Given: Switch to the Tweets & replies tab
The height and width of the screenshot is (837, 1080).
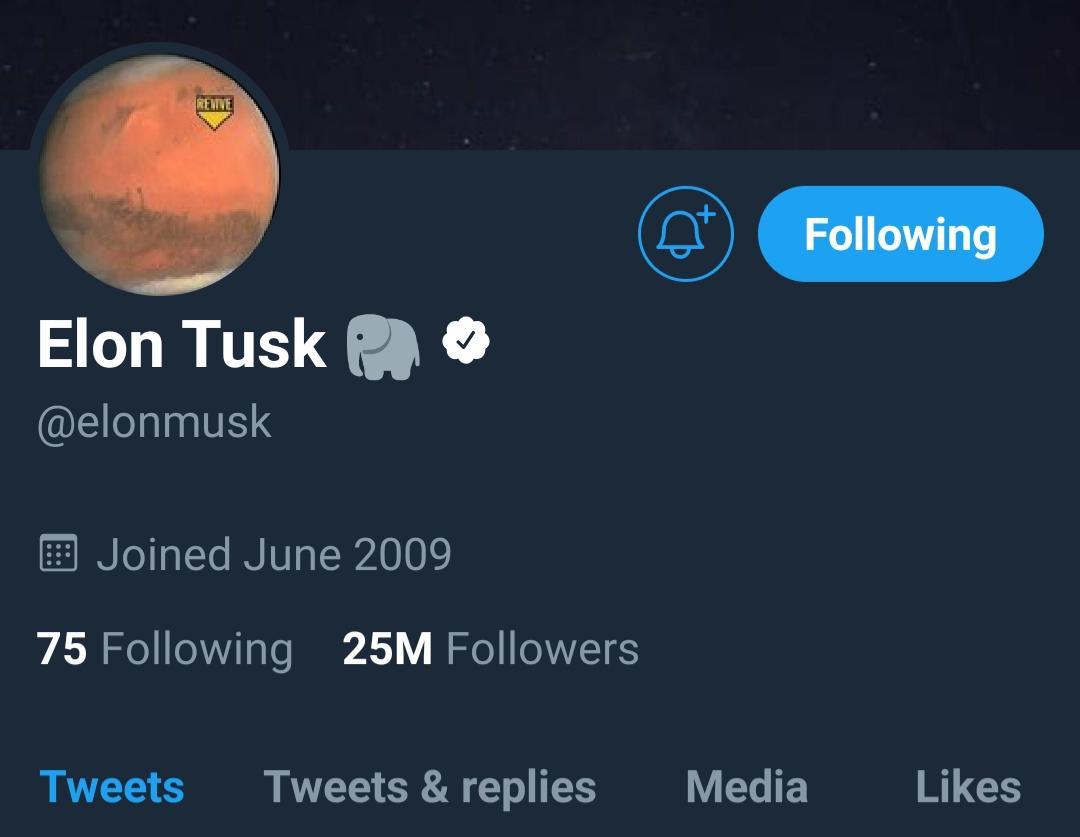Looking at the screenshot, I should (x=430, y=787).
